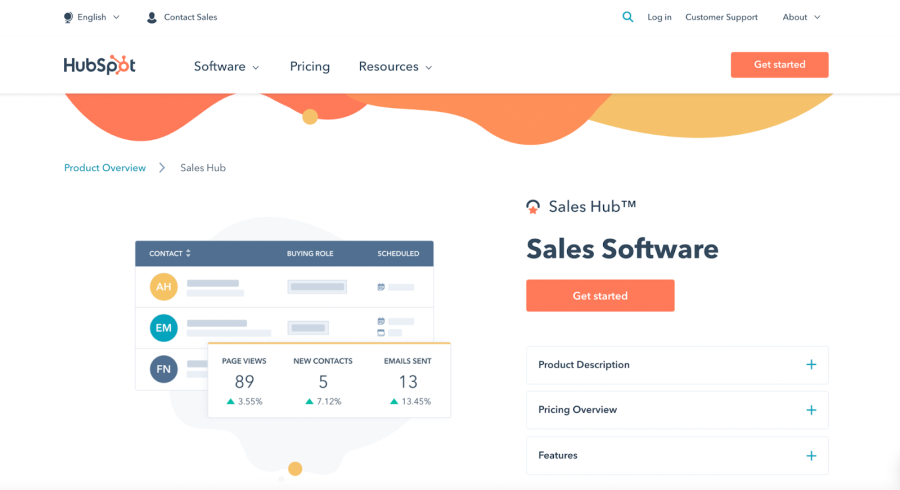
Task: Click Get started below Sales Software
Action: point(600,295)
